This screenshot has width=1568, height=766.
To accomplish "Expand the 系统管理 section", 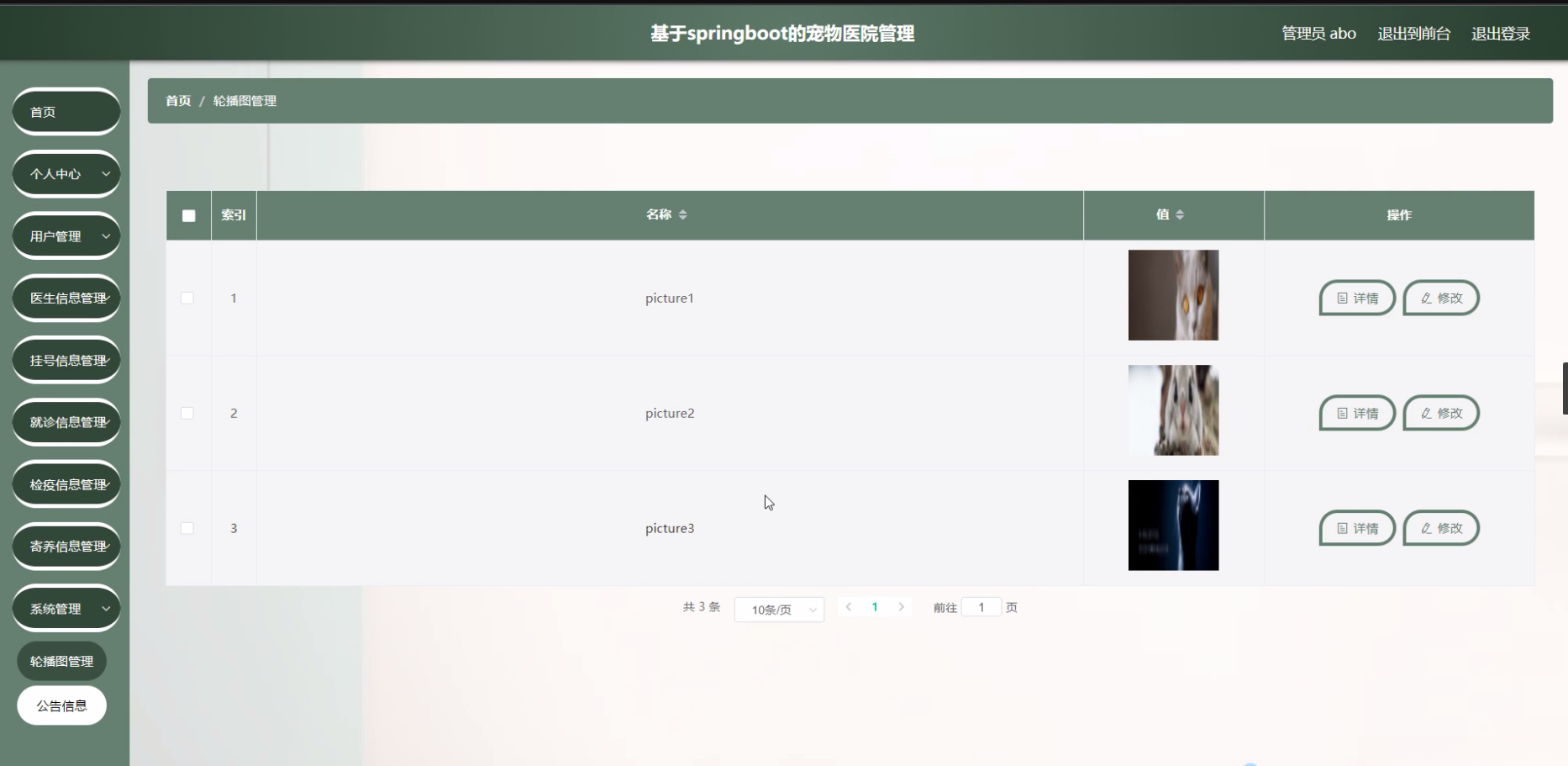I will tap(66, 608).
